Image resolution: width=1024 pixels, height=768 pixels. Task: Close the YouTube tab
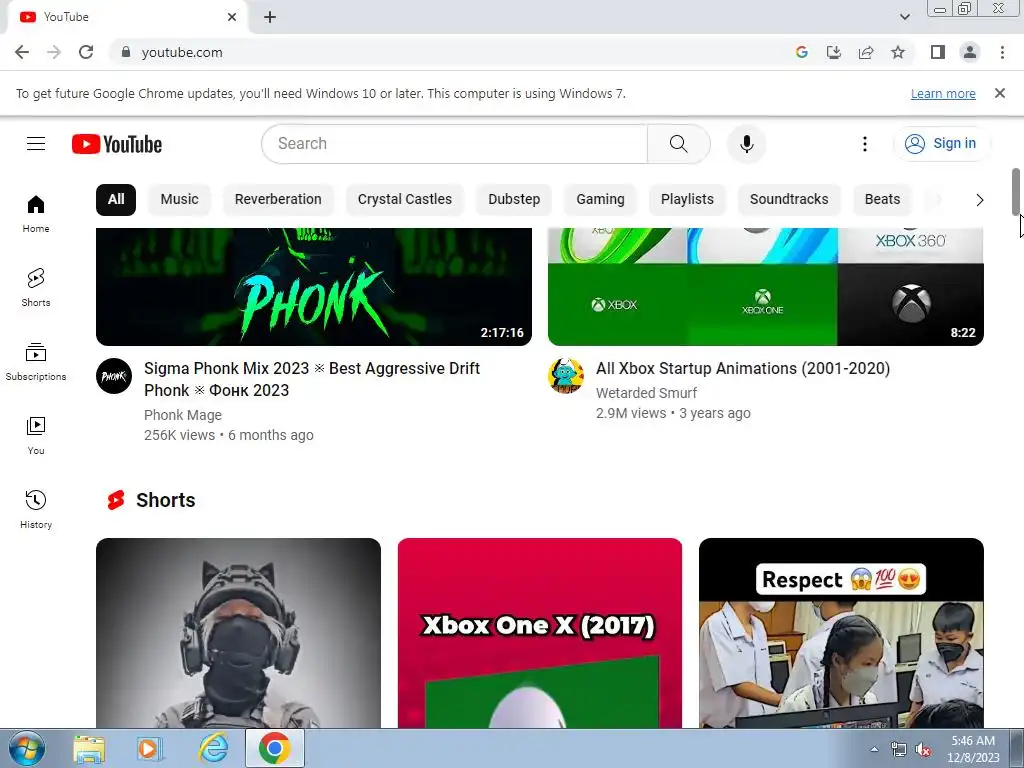(x=232, y=17)
